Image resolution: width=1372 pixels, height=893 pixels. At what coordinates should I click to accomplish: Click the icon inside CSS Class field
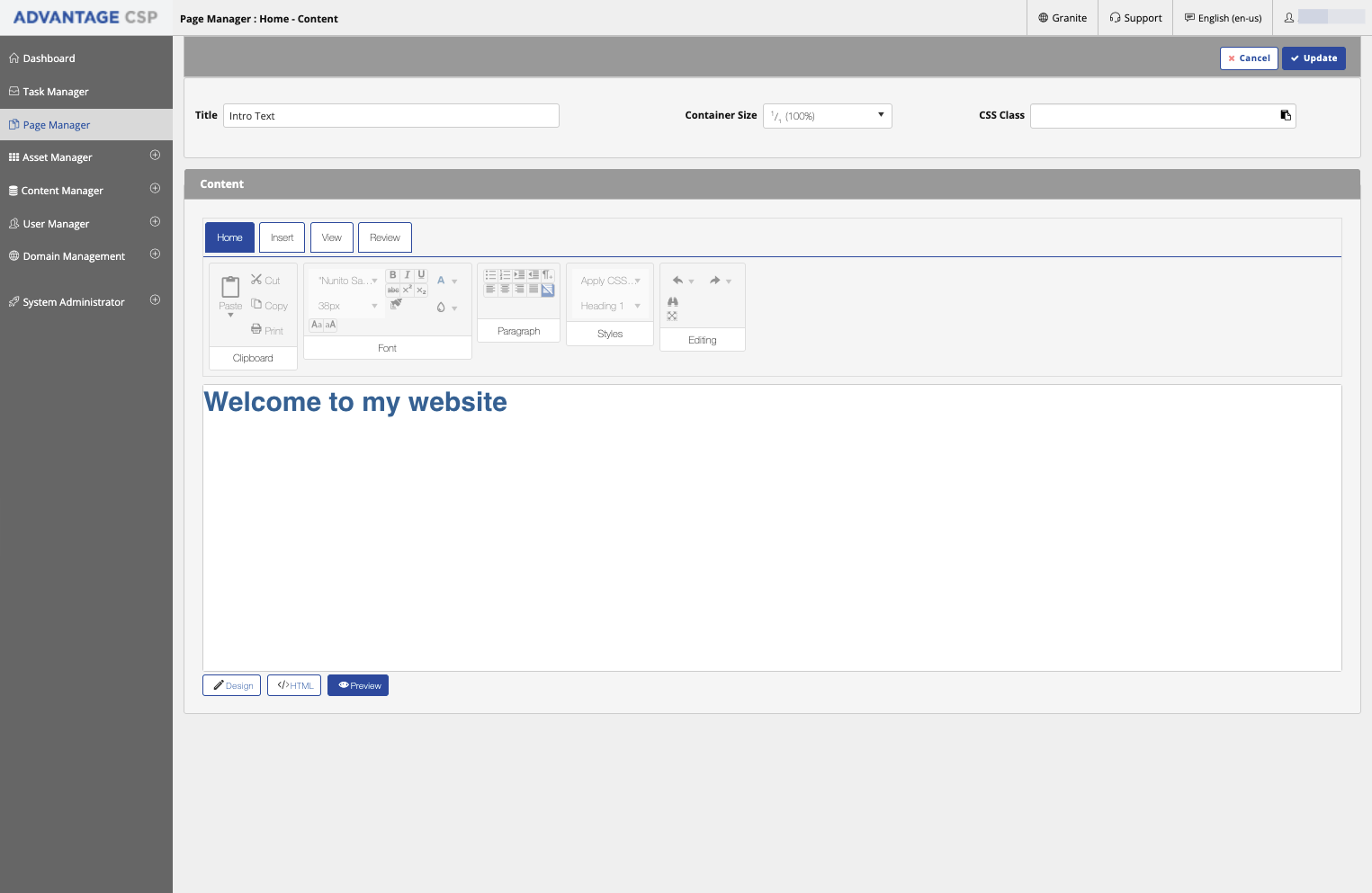click(1286, 115)
